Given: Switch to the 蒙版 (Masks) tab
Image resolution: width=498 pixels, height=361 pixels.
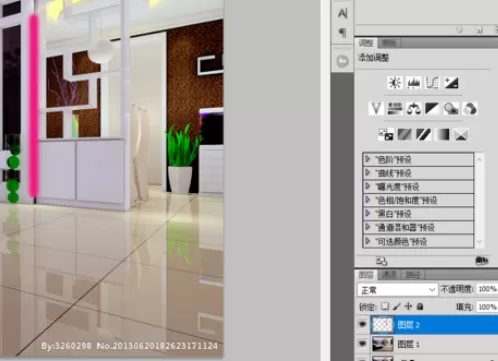Looking at the screenshot, I should coord(388,43).
